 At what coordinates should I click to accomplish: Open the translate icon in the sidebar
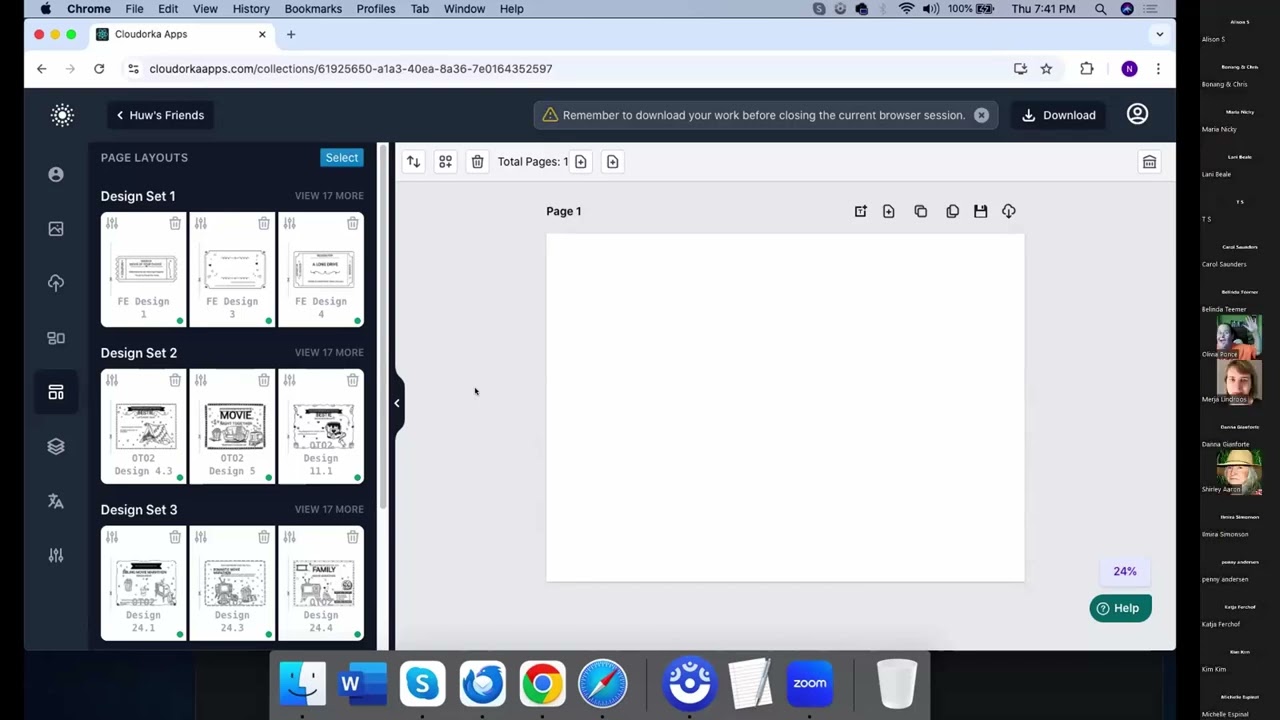point(56,501)
